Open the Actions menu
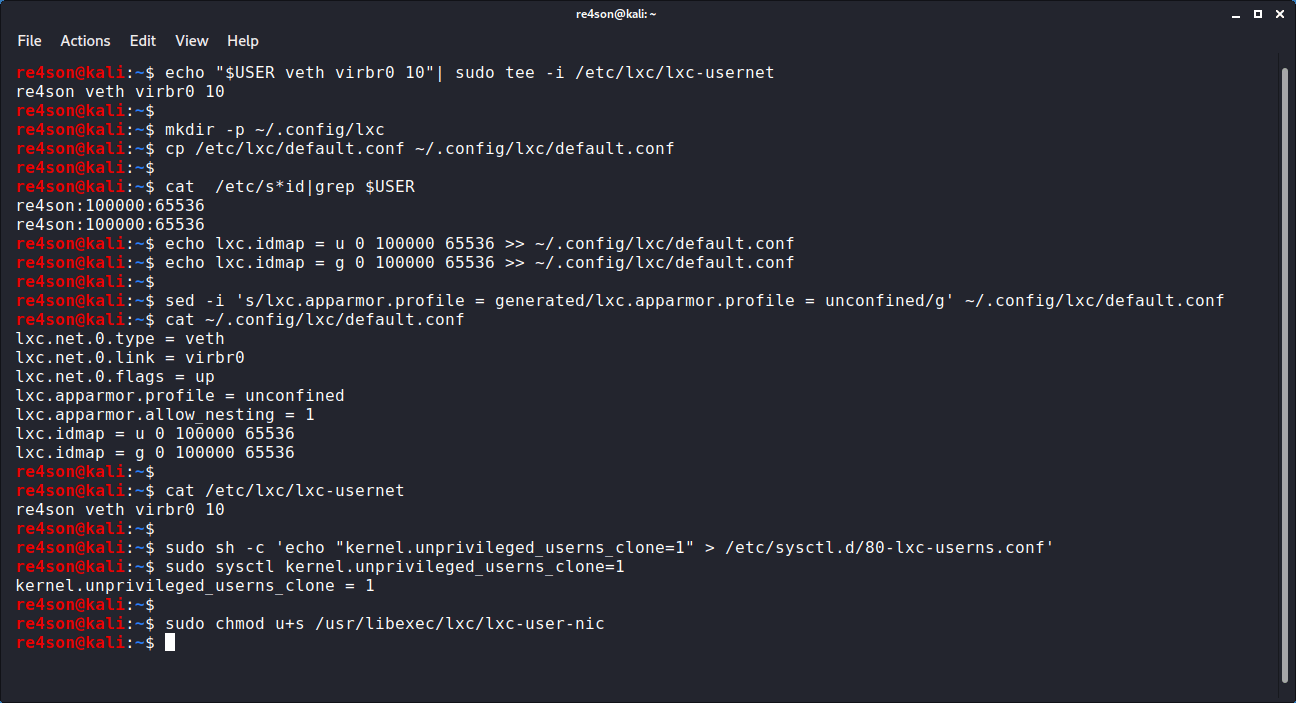This screenshot has height=703, width=1296. pyautogui.click(x=85, y=41)
